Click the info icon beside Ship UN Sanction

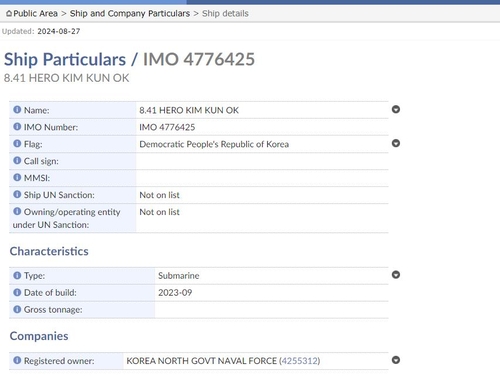[17, 194]
